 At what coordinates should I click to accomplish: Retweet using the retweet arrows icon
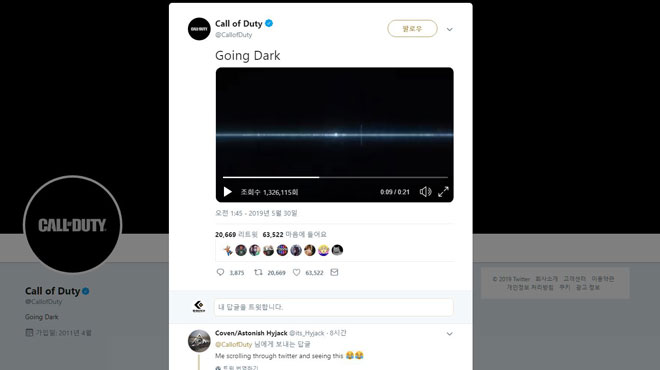[258, 272]
